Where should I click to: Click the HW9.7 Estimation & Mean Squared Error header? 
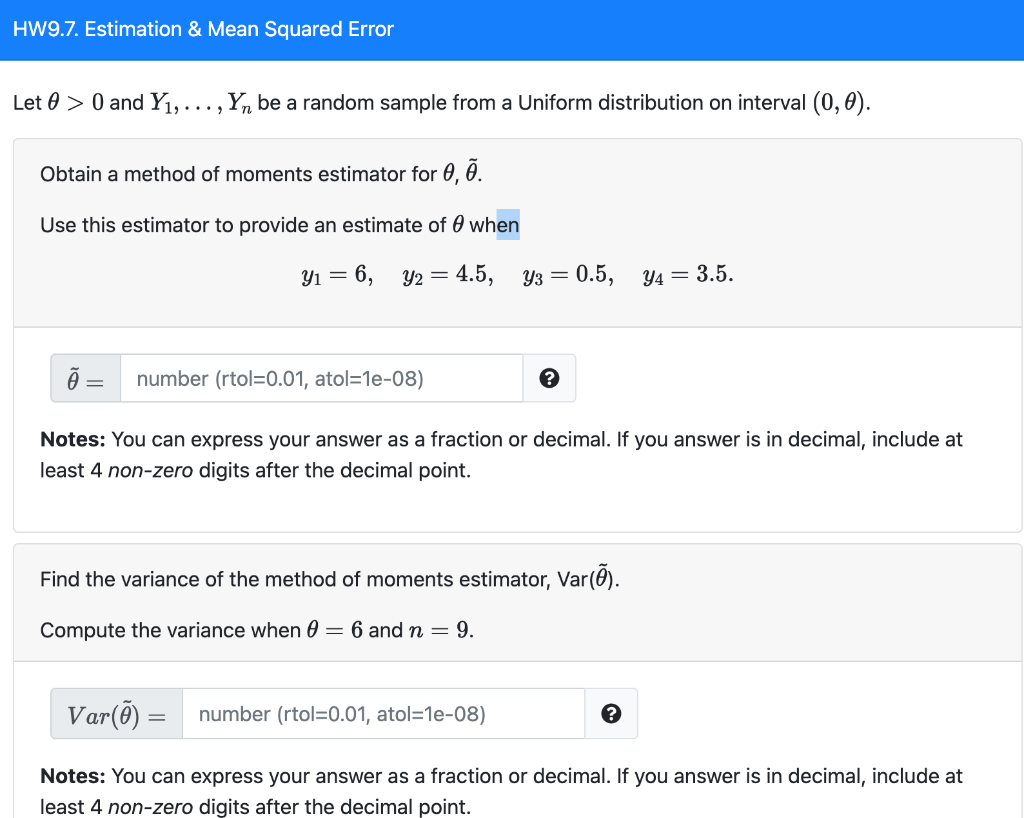pos(206,30)
